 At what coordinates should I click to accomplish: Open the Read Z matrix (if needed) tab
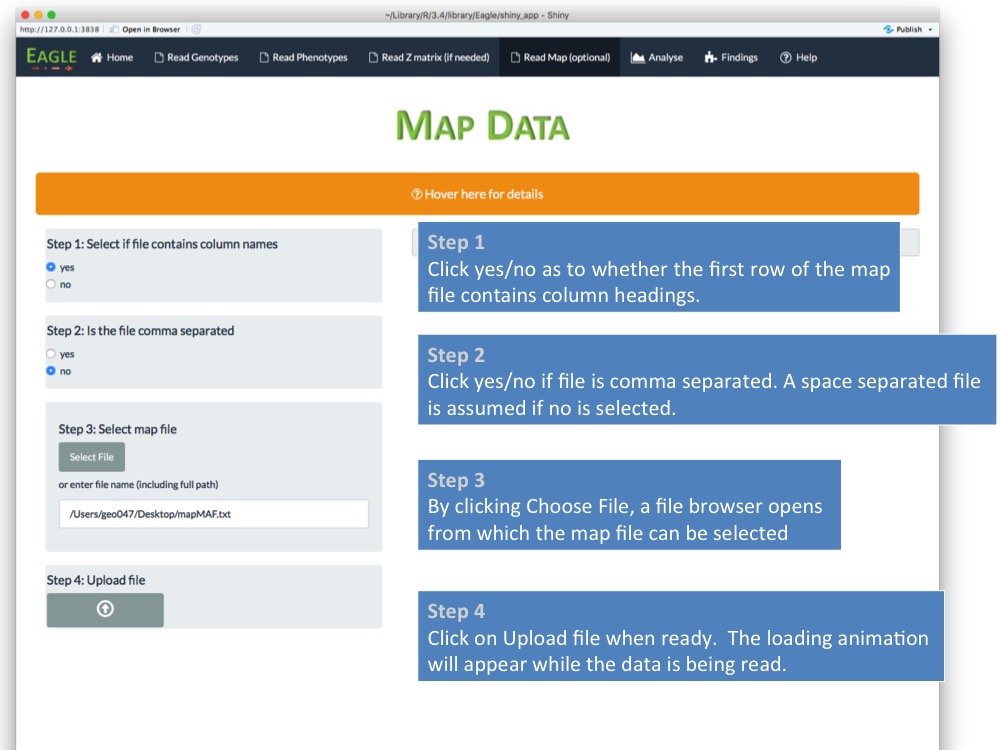pos(429,57)
